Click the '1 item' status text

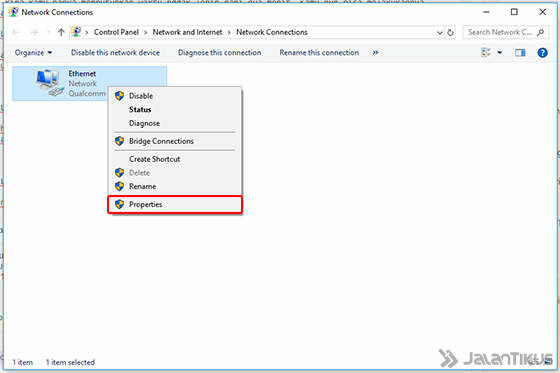point(22,362)
